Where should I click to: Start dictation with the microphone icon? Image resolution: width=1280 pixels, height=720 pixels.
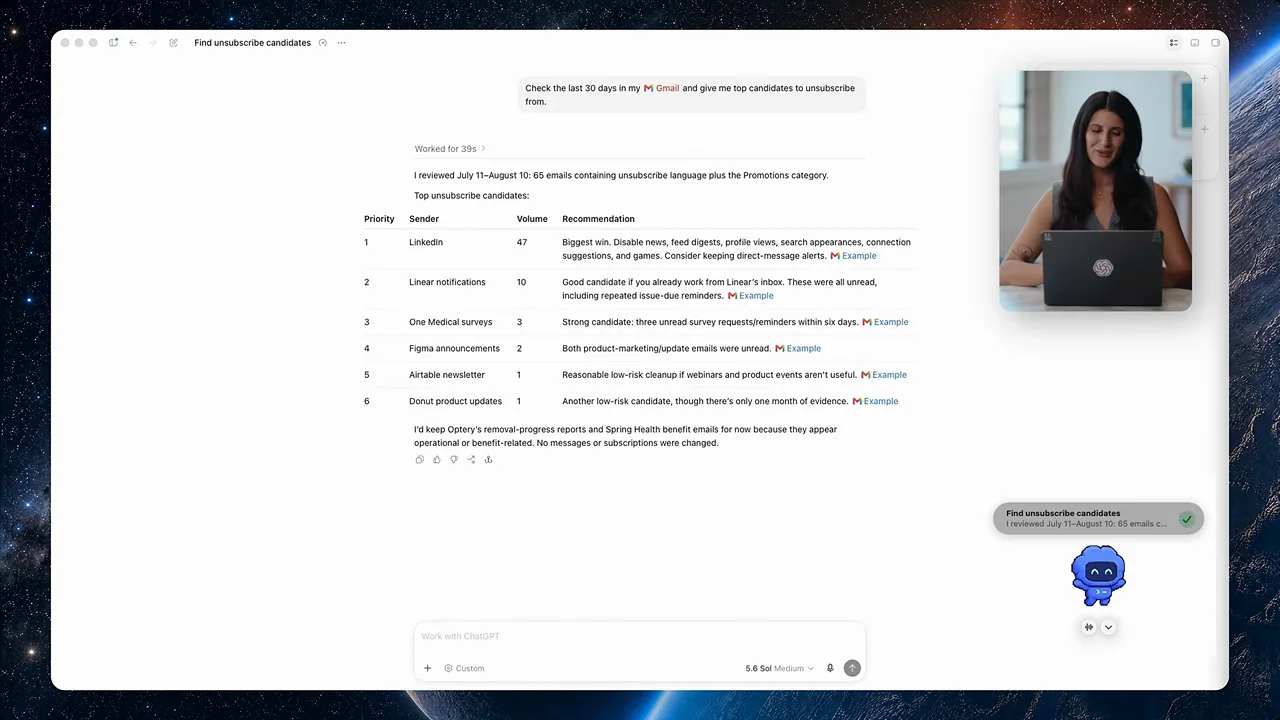tap(830, 668)
